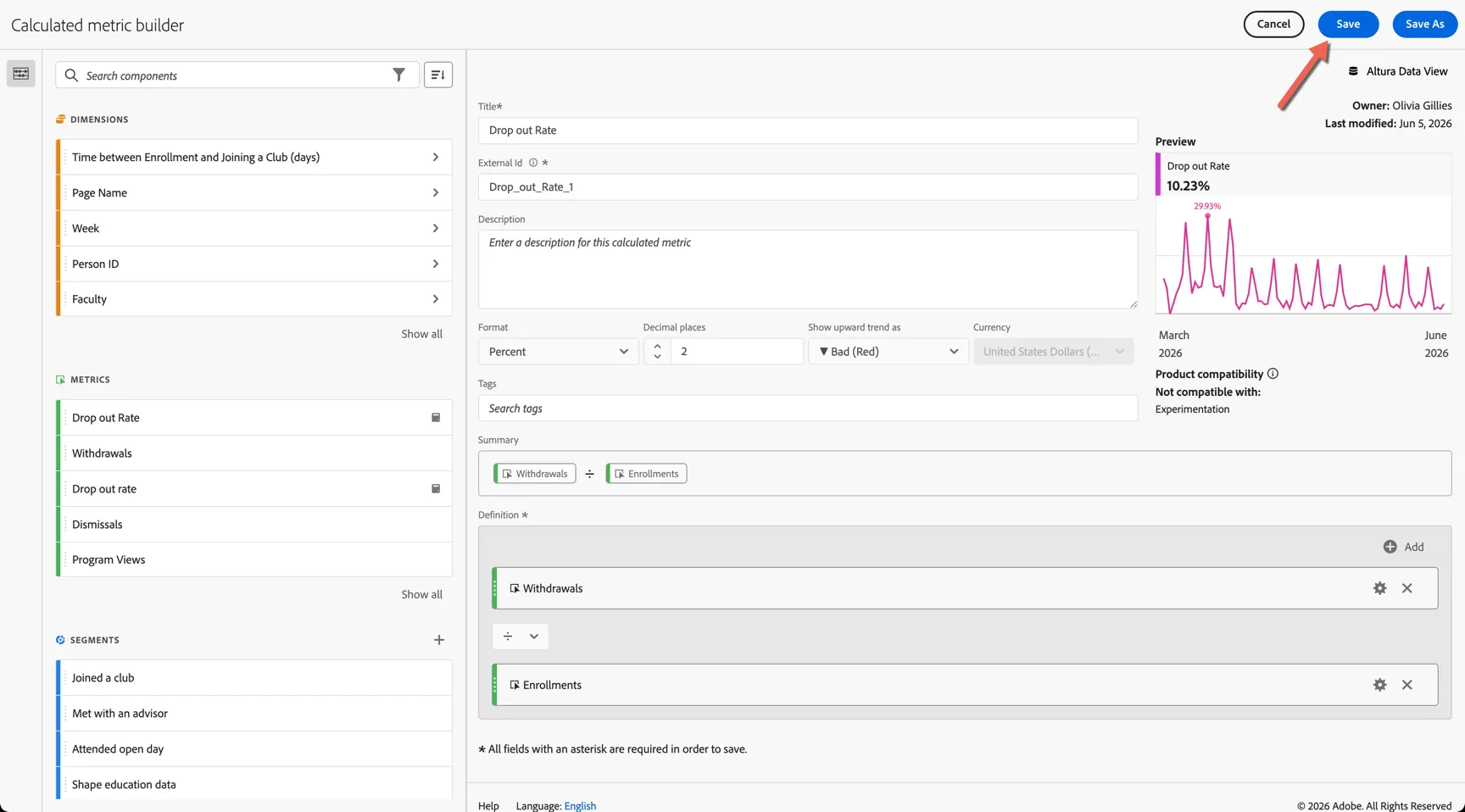Expand the Person ID dimension
The width and height of the screenshot is (1465, 812).
click(x=436, y=264)
